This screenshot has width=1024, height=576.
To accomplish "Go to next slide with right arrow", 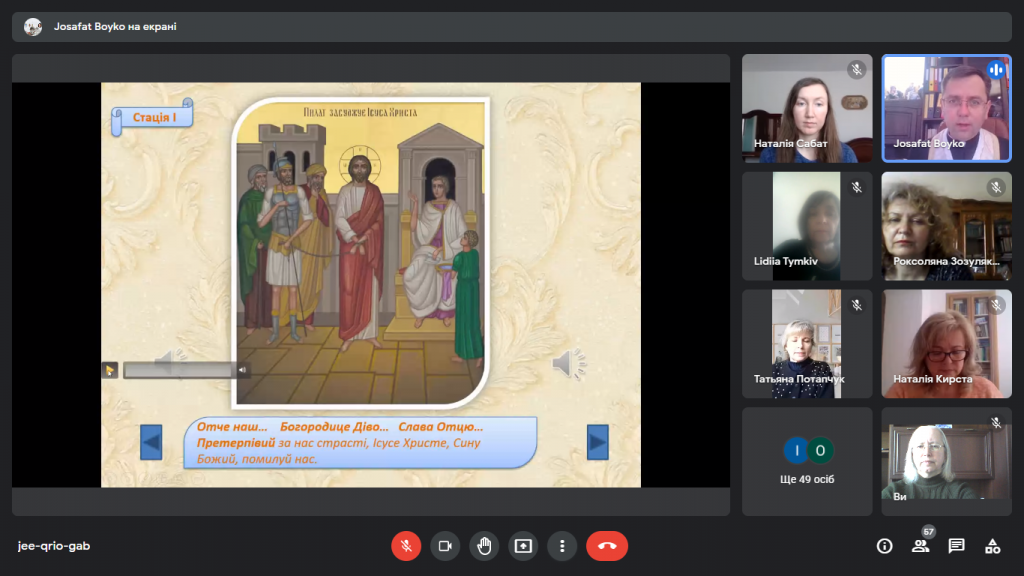I will 597,442.
